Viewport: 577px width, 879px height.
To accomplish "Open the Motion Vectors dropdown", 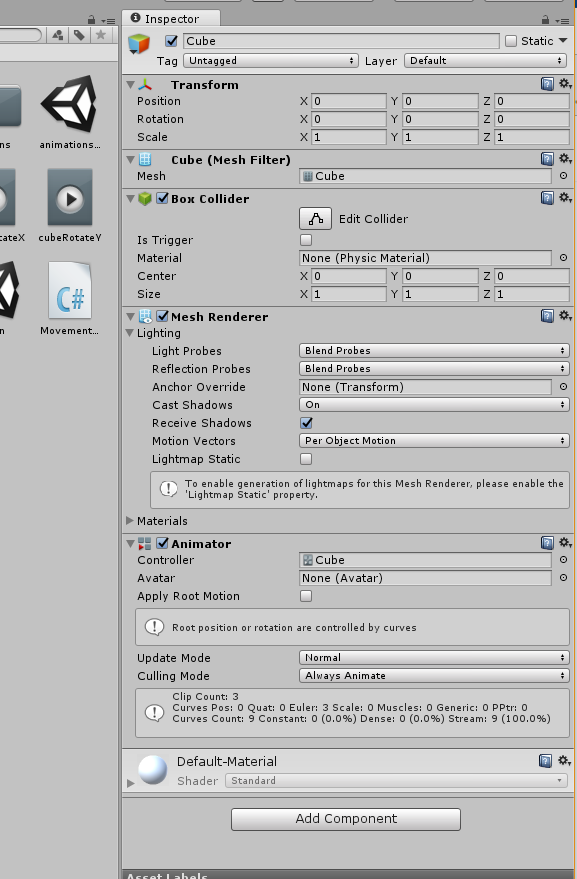I will point(434,441).
